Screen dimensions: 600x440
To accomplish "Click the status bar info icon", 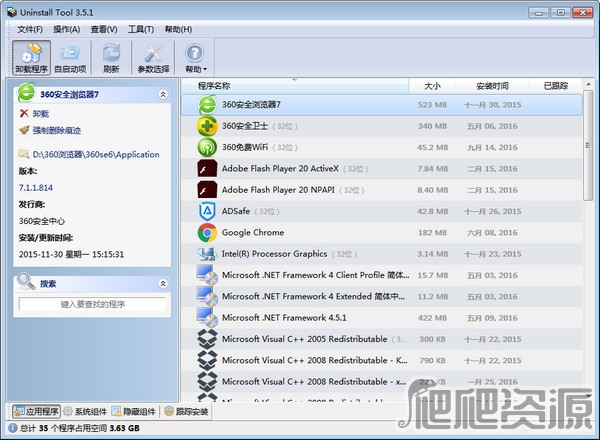I will [13, 428].
